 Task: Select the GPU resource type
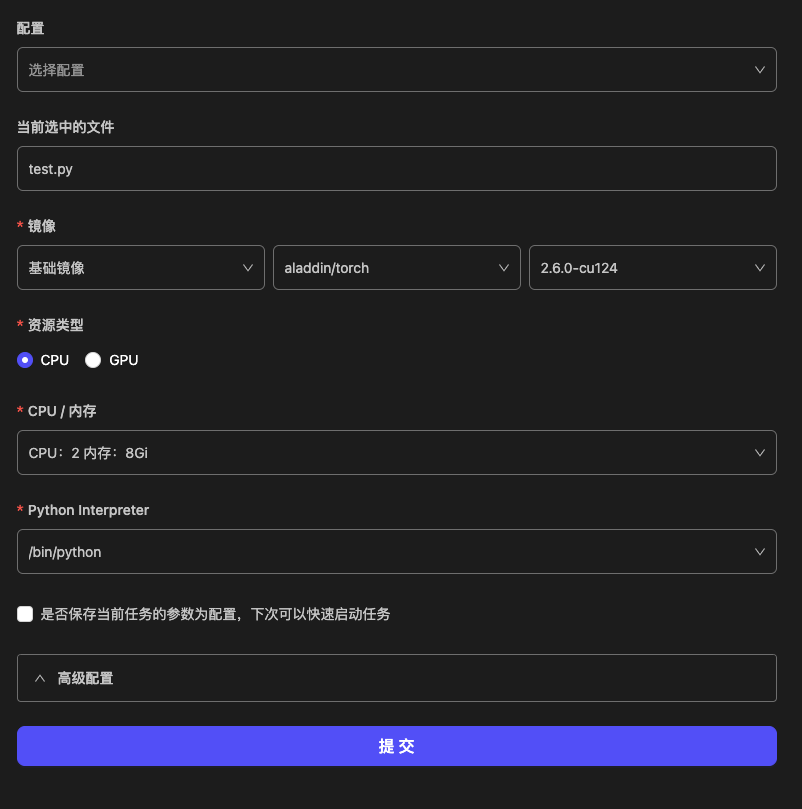coord(93,360)
